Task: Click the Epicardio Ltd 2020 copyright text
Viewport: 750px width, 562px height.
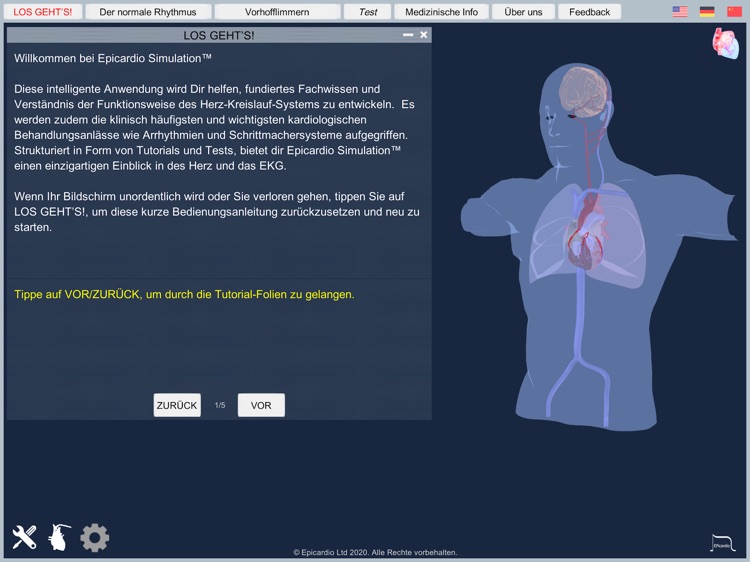Action: click(x=375, y=552)
